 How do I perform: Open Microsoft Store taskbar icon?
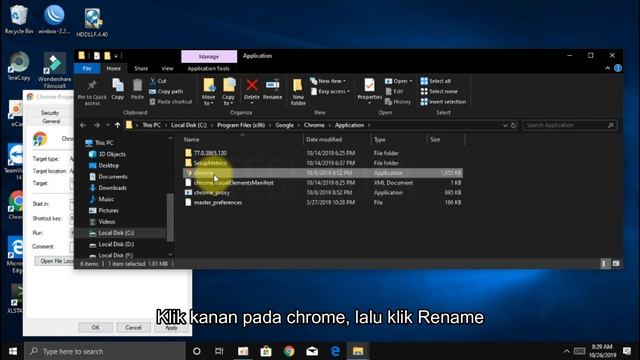(266, 351)
